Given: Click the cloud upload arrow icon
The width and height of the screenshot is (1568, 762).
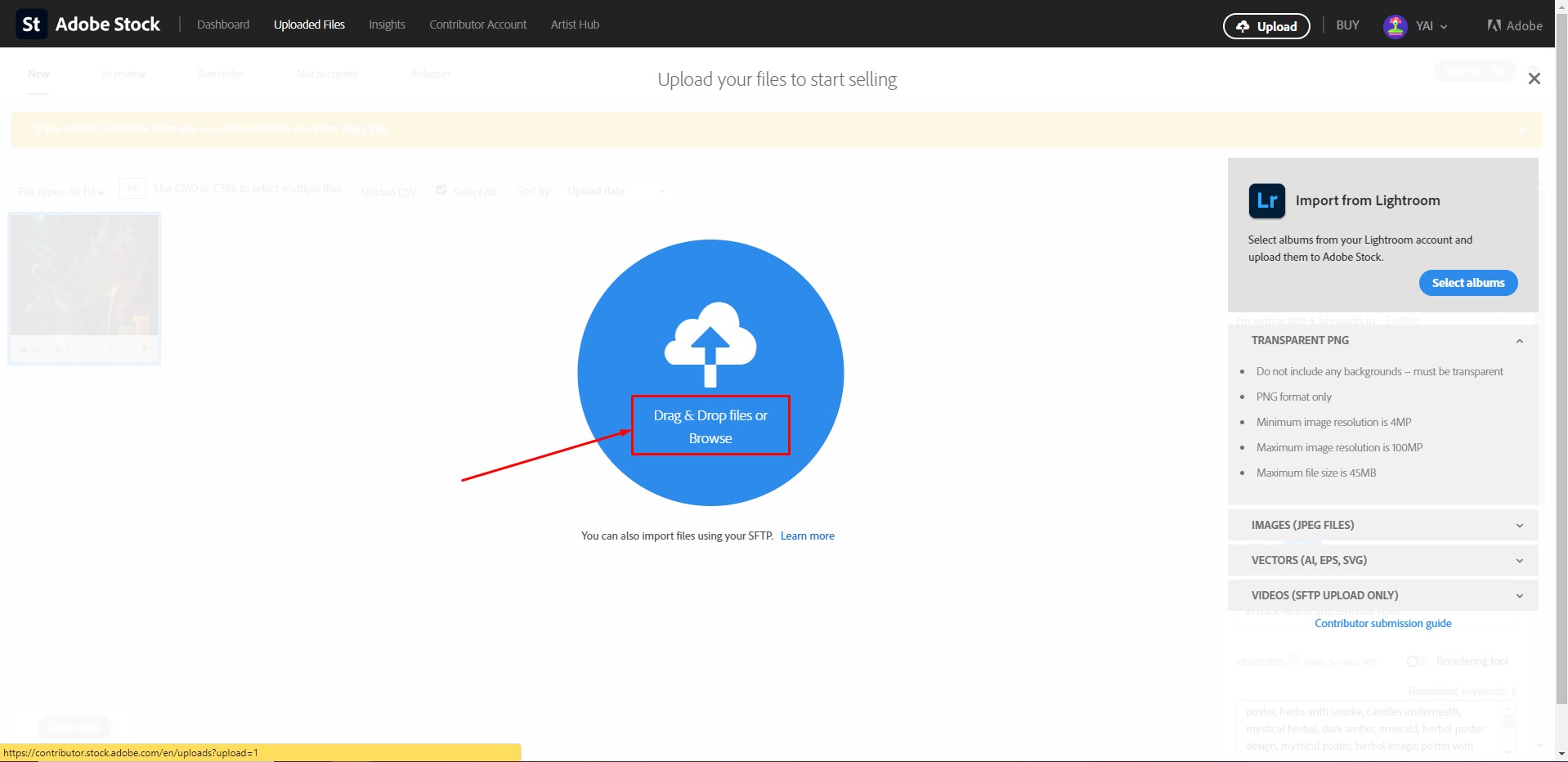Looking at the screenshot, I should 710,343.
